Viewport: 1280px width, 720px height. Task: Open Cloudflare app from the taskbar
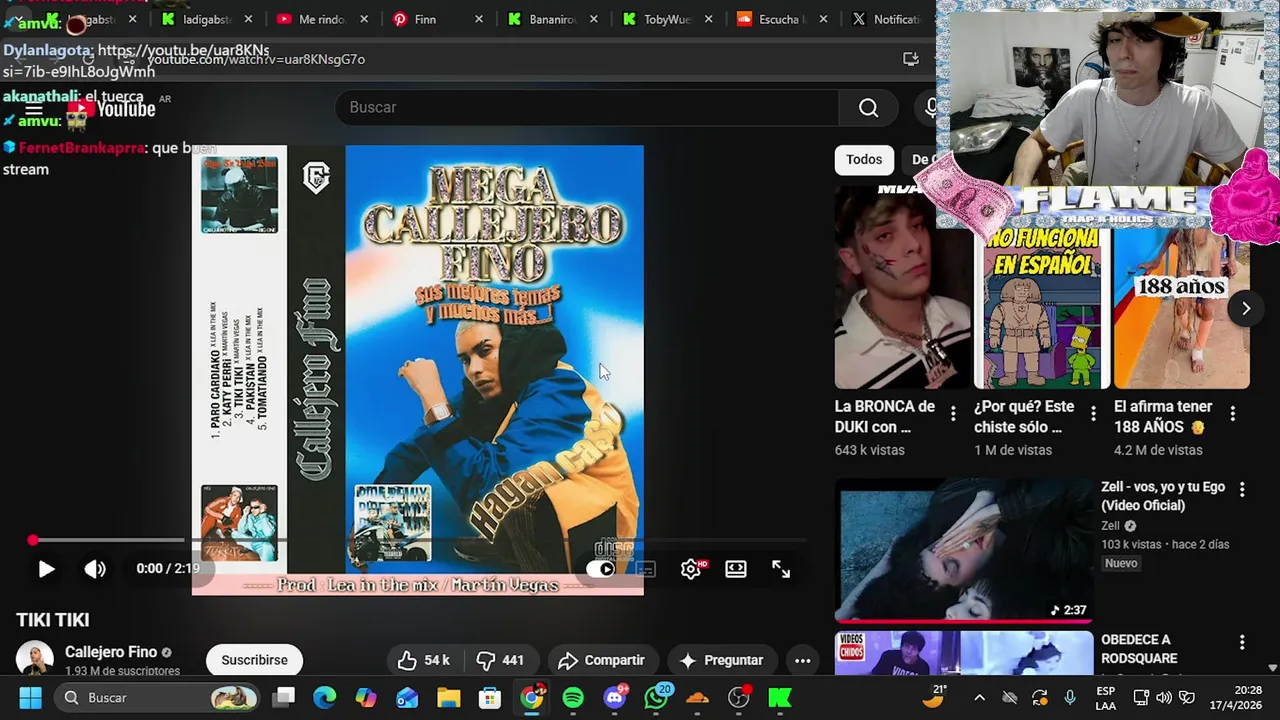point(698,697)
